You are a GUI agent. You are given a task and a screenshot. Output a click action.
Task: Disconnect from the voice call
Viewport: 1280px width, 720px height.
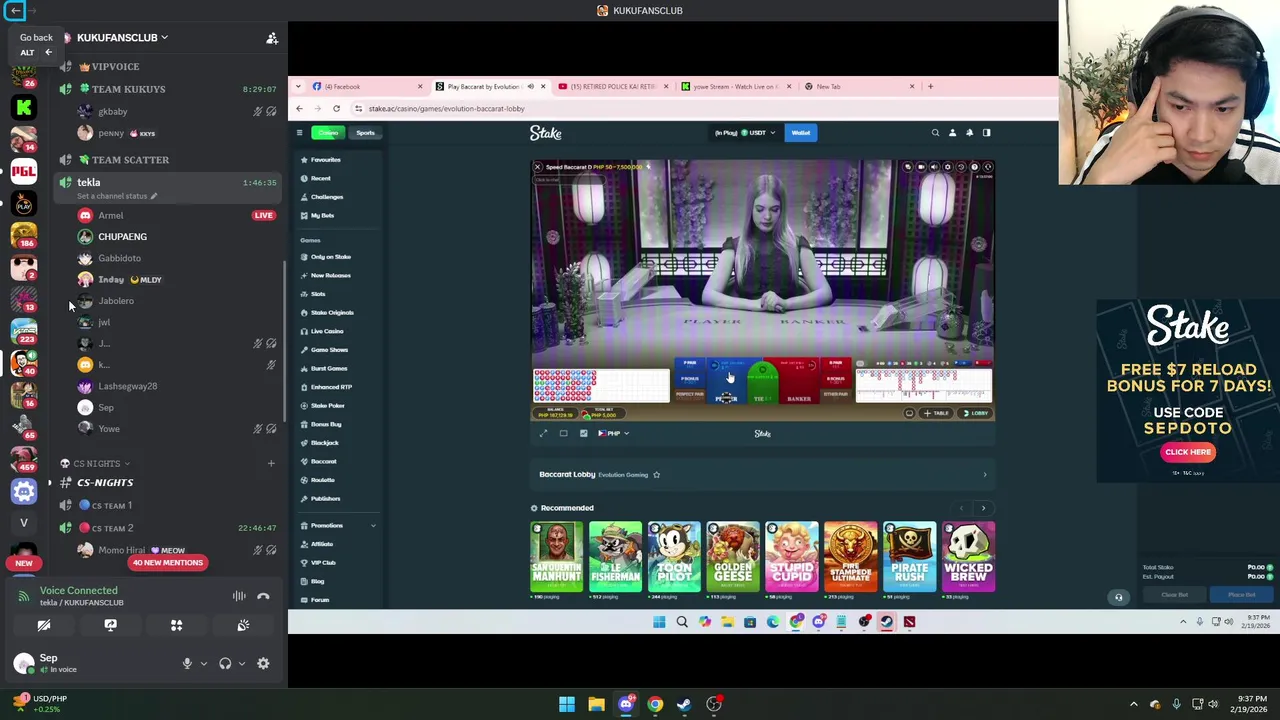263,597
